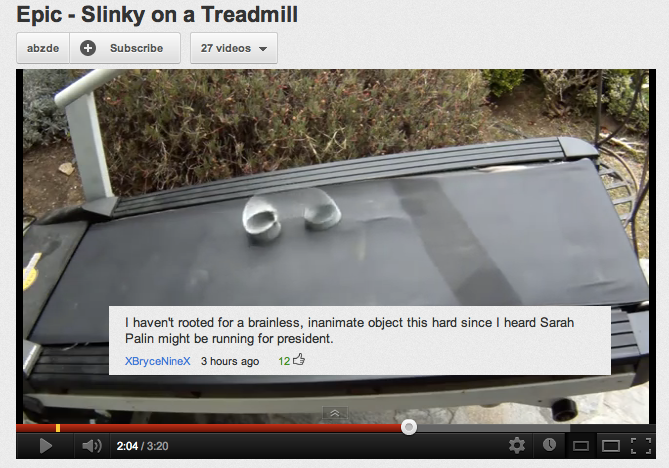Click the plus icon beside Subscribe
The width and height of the screenshot is (669, 468).
click(x=88, y=48)
